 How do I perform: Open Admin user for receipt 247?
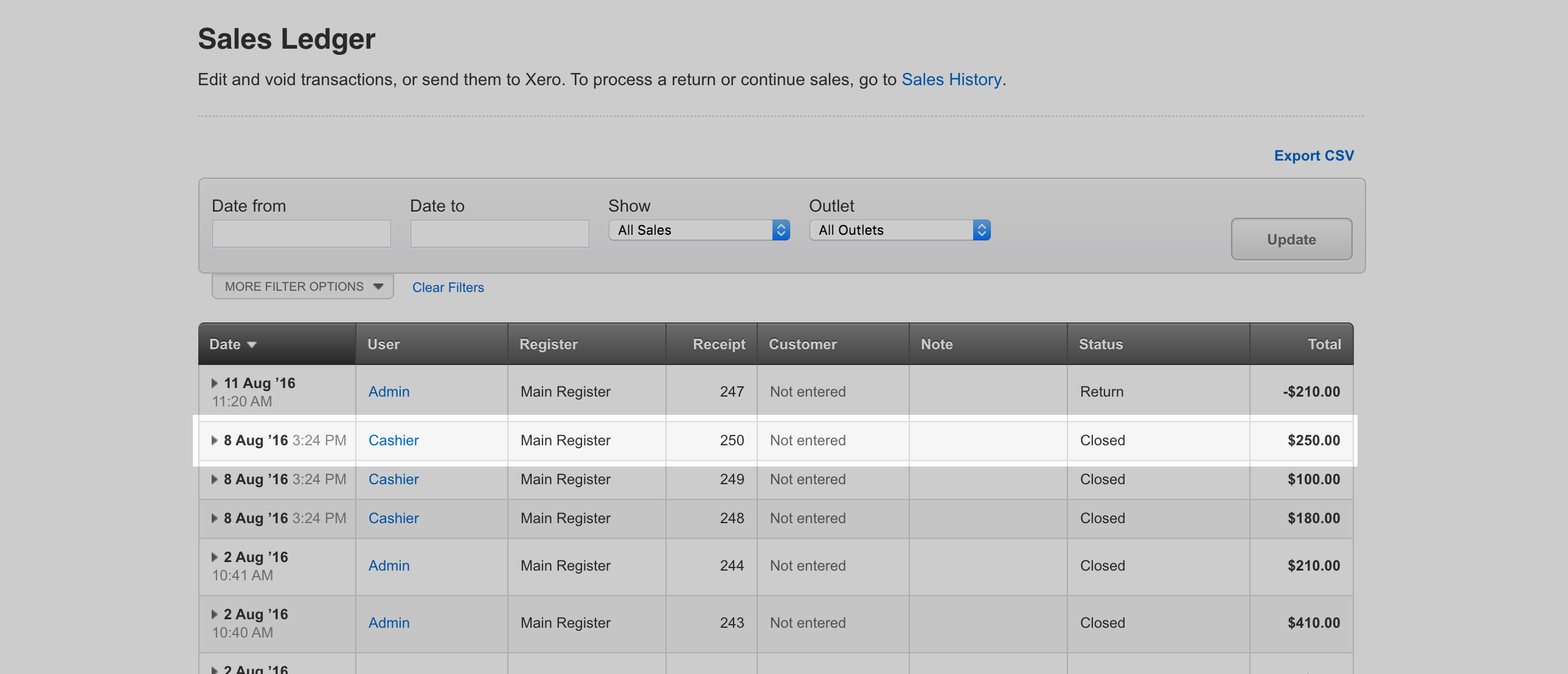388,392
